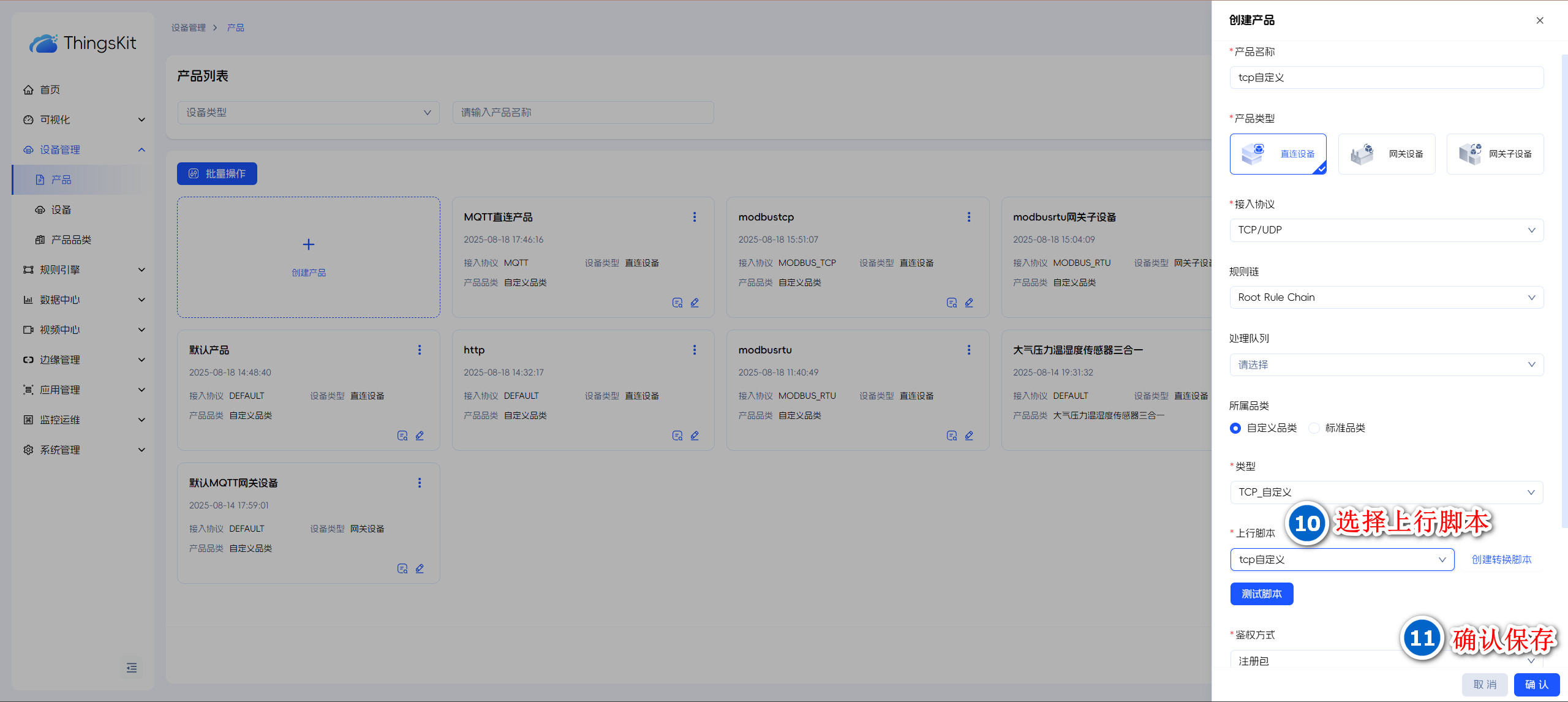Open the 接入协议 TCP/UDP dropdown
Screen dimensions: 1568x702
click(x=1386, y=230)
